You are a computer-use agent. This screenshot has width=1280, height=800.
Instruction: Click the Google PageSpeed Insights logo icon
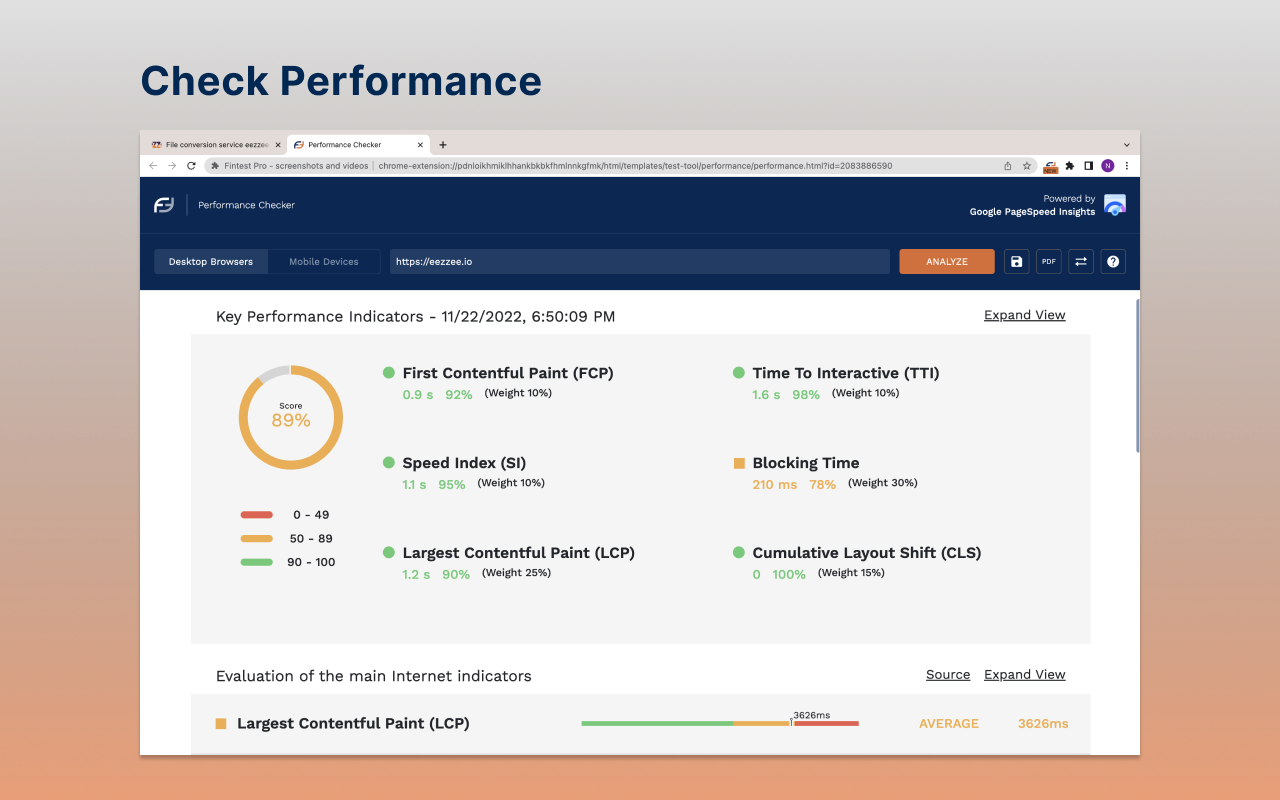point(1115,205)
